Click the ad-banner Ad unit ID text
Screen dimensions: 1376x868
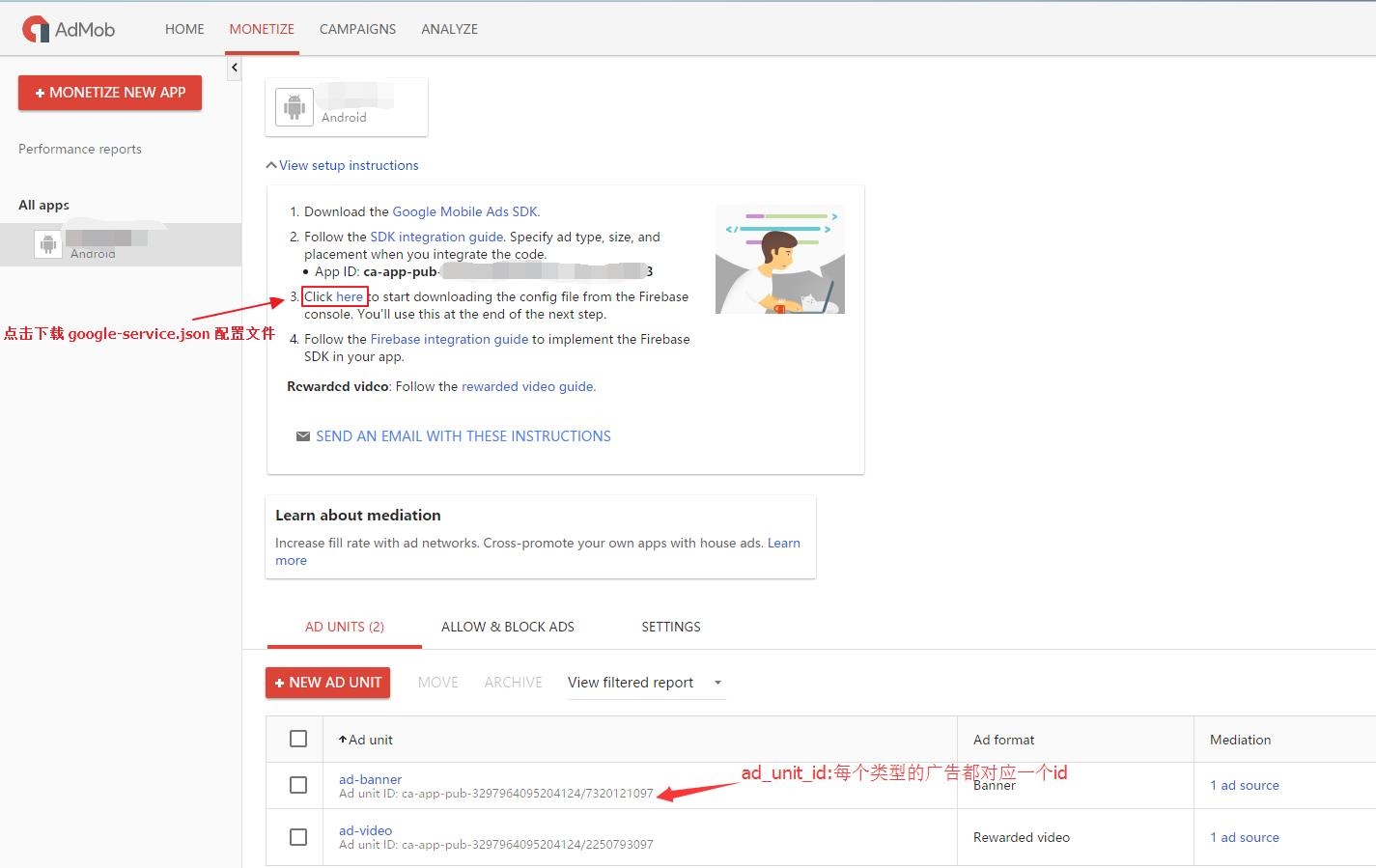496,794
